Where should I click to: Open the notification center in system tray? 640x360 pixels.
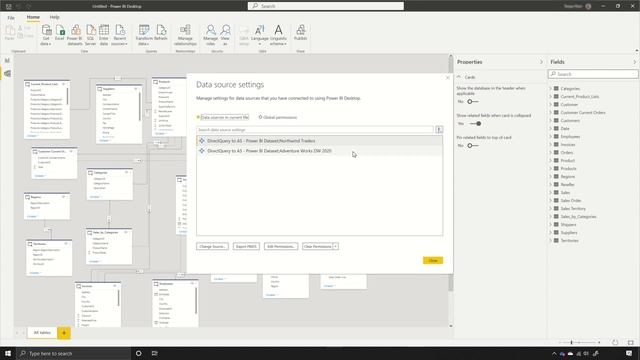point(629,353)
